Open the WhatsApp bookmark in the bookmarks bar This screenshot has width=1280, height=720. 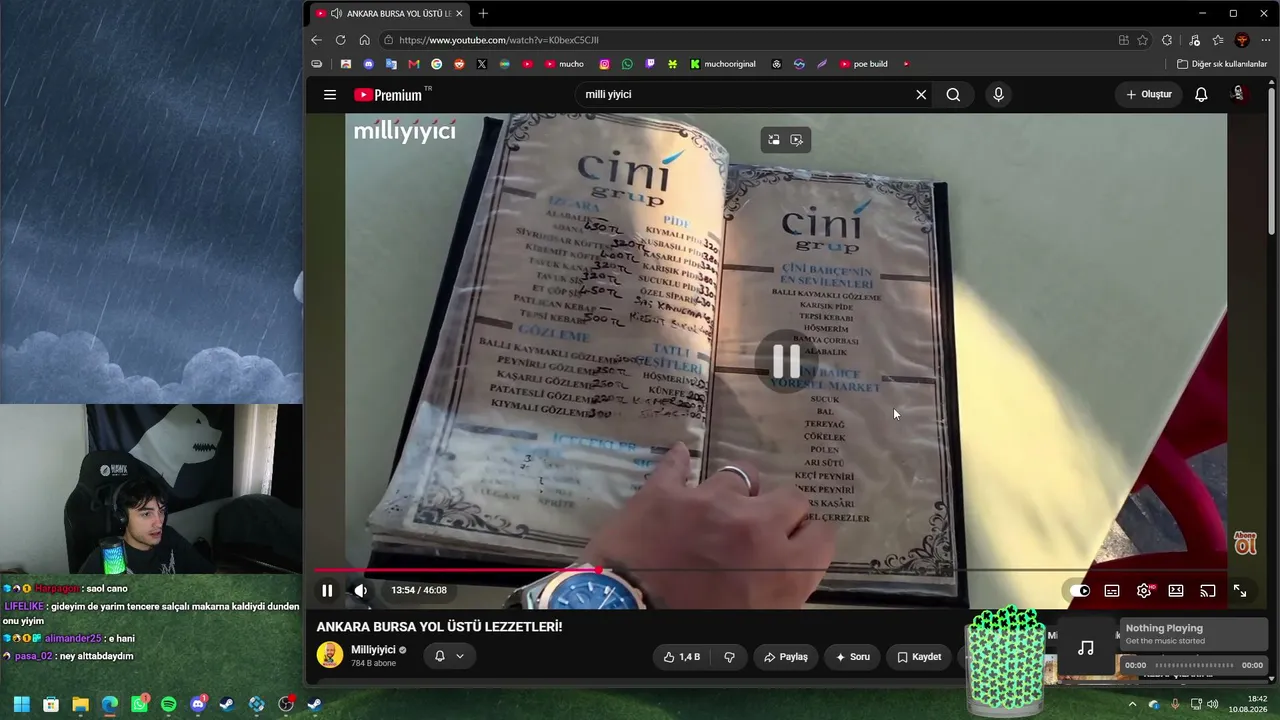click(x=627, y=64)
